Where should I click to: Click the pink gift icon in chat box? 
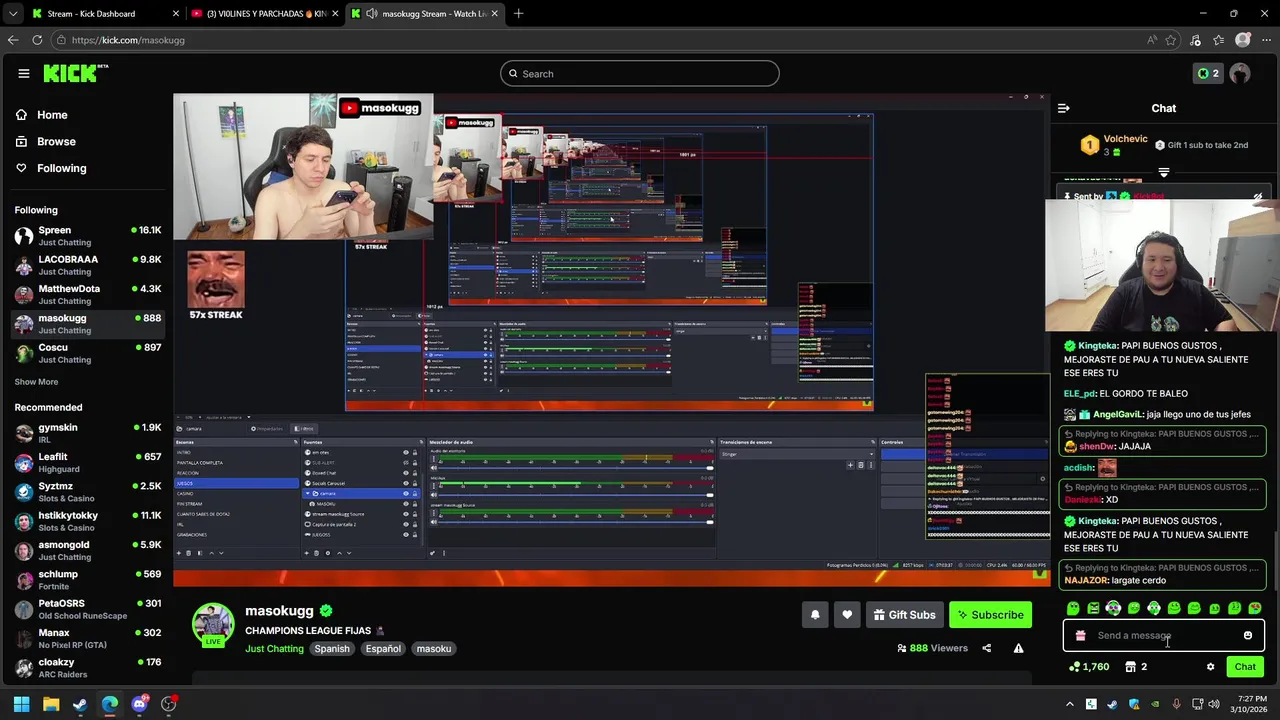pos(1080,636)
